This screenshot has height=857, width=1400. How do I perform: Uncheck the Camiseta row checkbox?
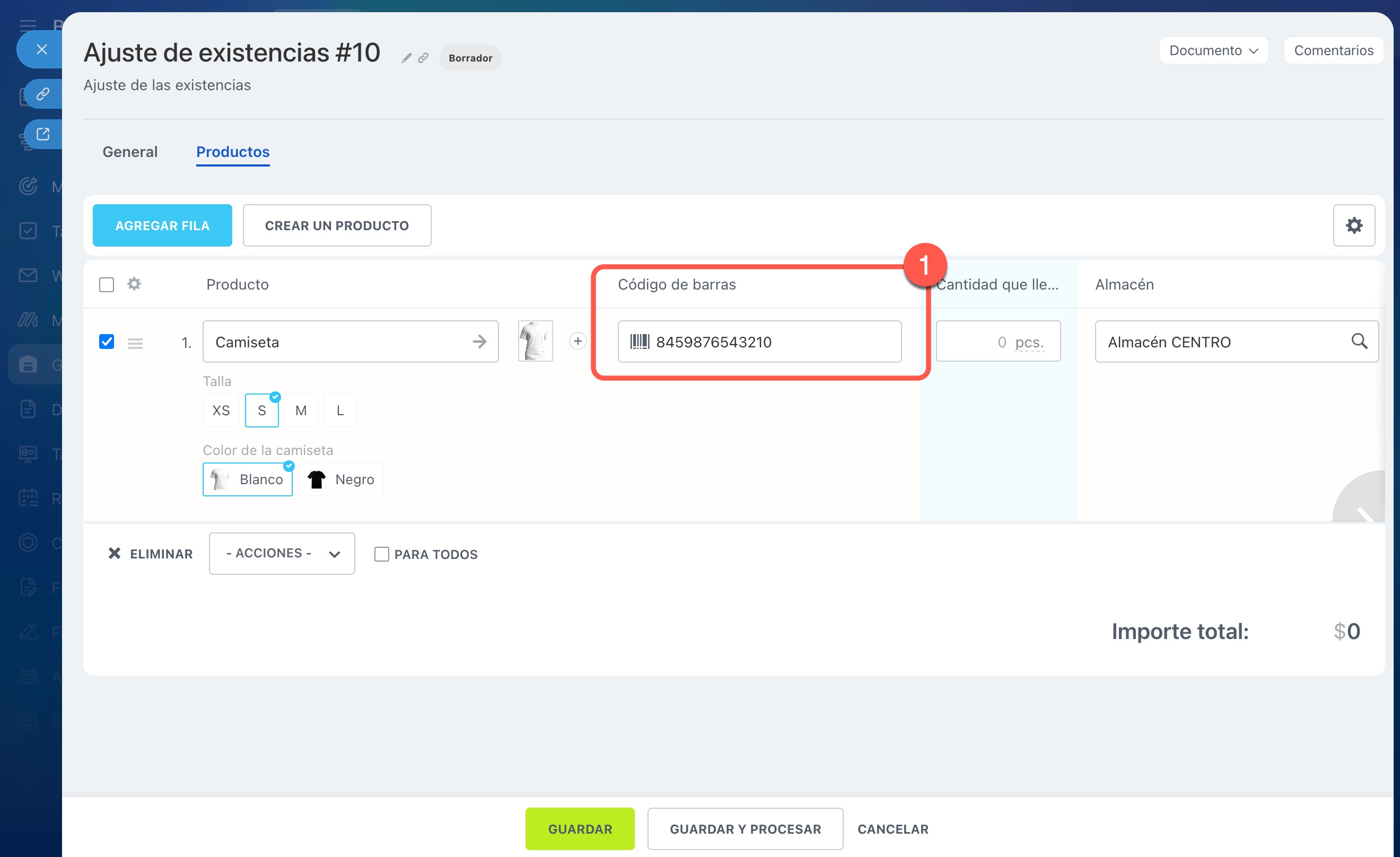pyautogui.click(x=106, y=342)
